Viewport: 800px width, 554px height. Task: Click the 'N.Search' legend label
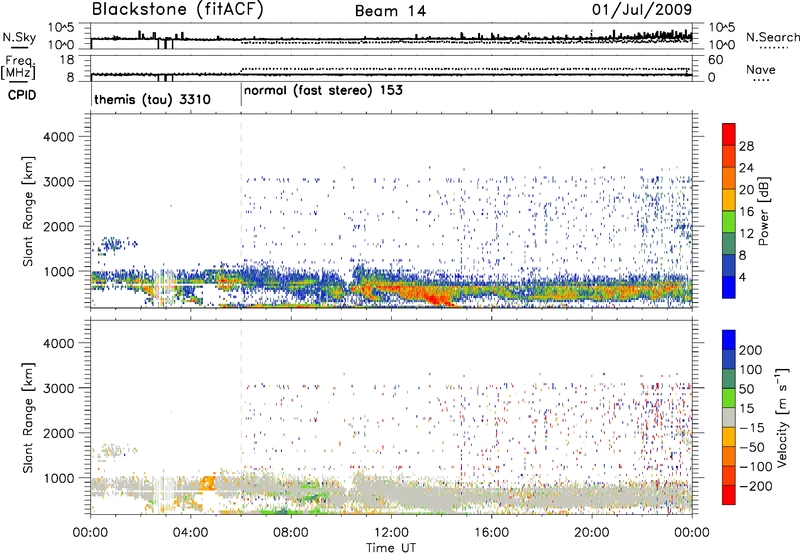point(772,37)
